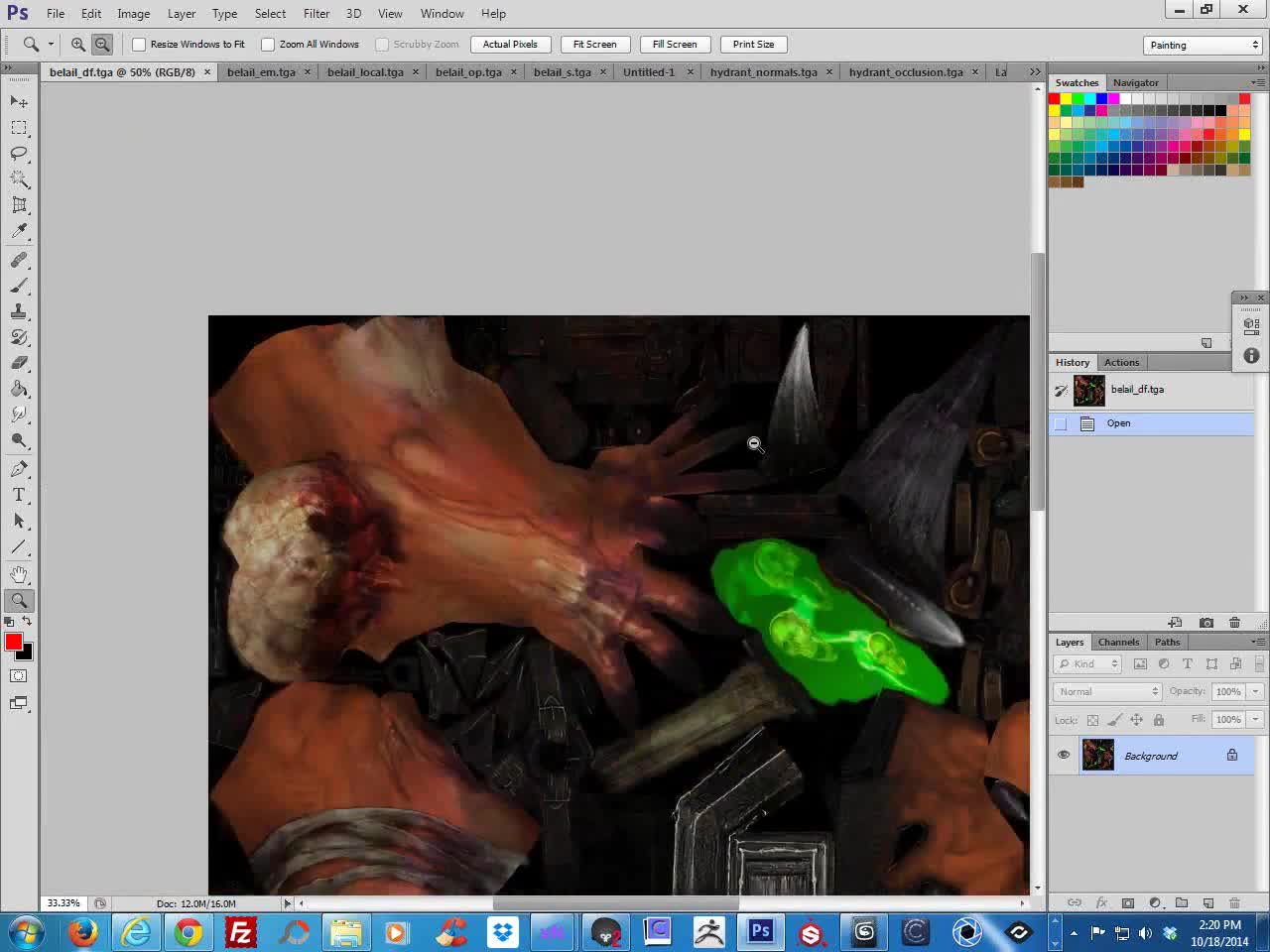Screen dimensions: 1270x952
Task: Switch to the Channels tab
Action: [x=1118, y=642]
